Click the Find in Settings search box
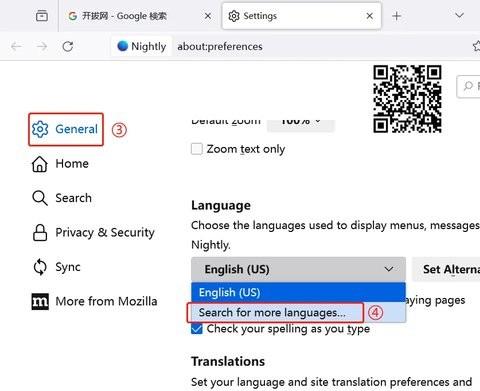This screenshot has height=391, width=480. 468,86
